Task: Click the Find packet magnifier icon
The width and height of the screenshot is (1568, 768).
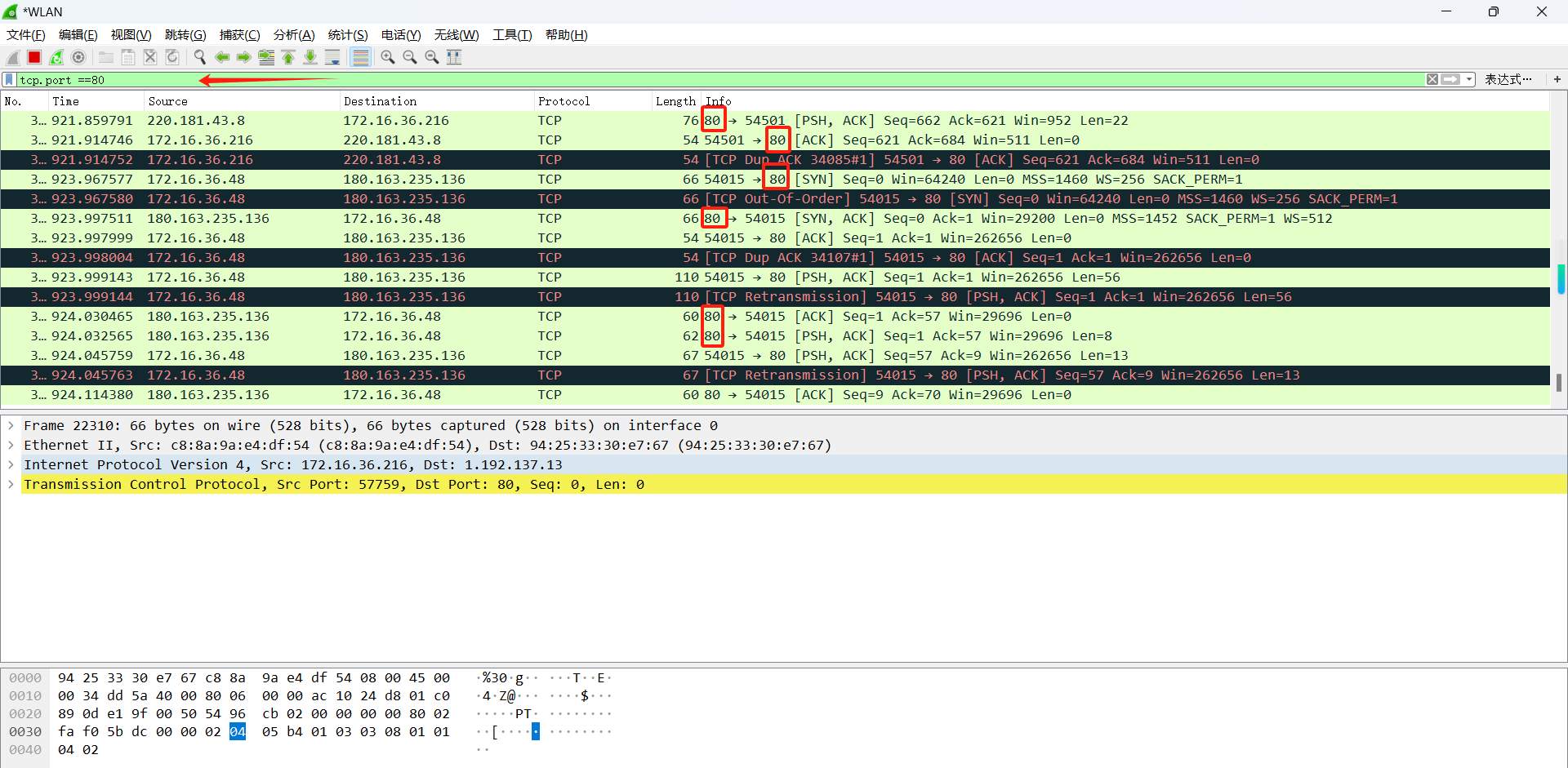Action: coord(199,57)
